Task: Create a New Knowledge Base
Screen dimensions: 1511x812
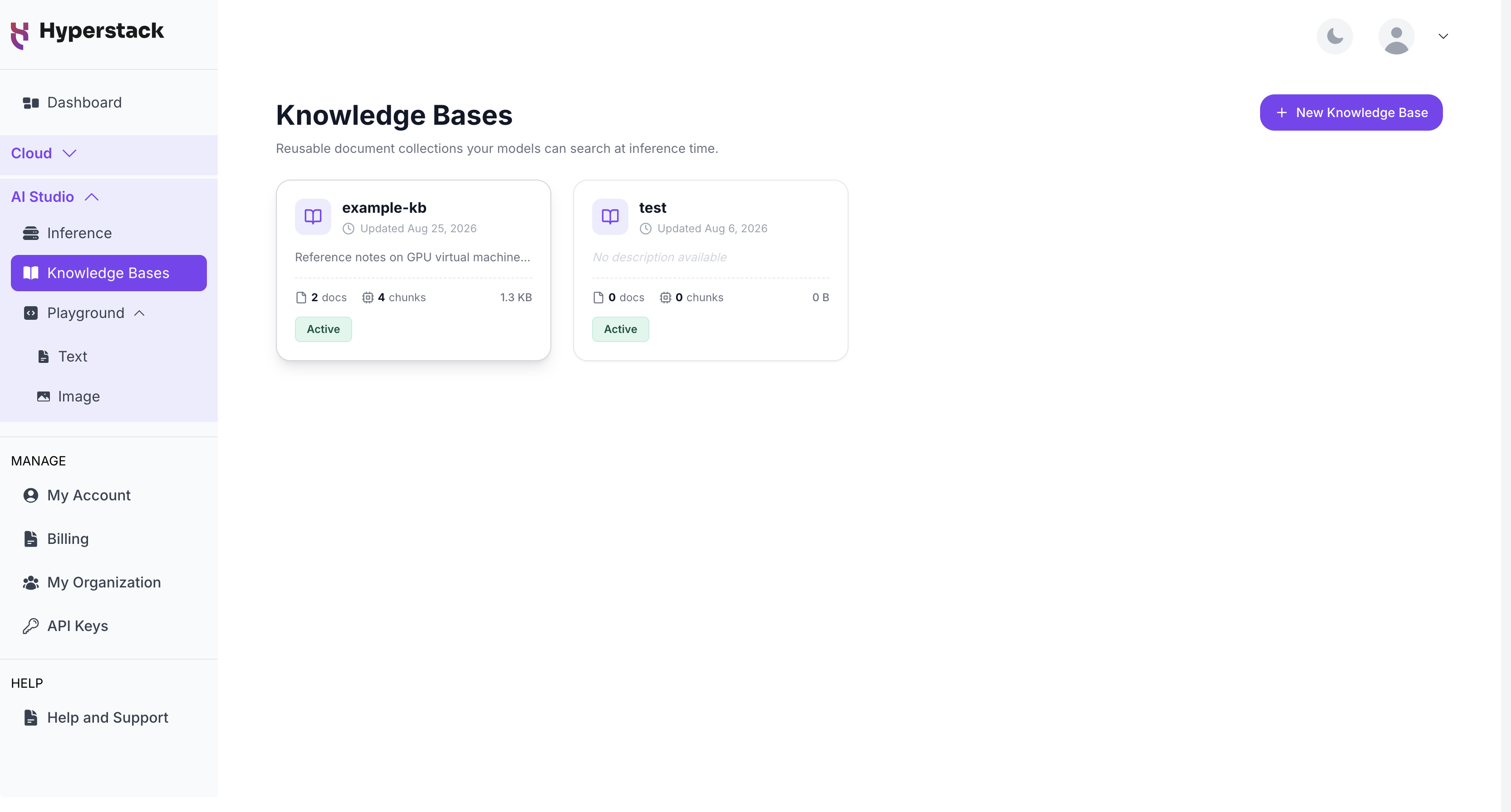Action: point(1351,113)
